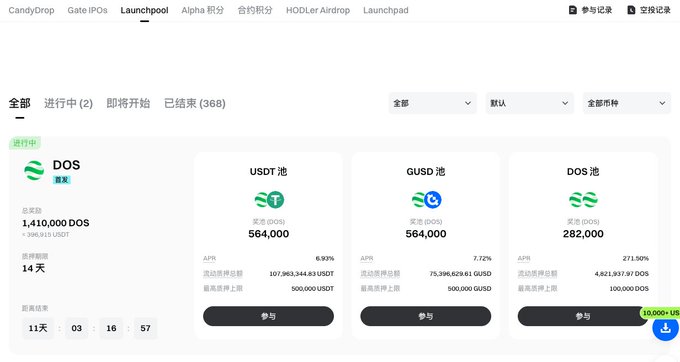Click the 6.93% APR value
680x362 pixels.
click(x=325, y=258)
